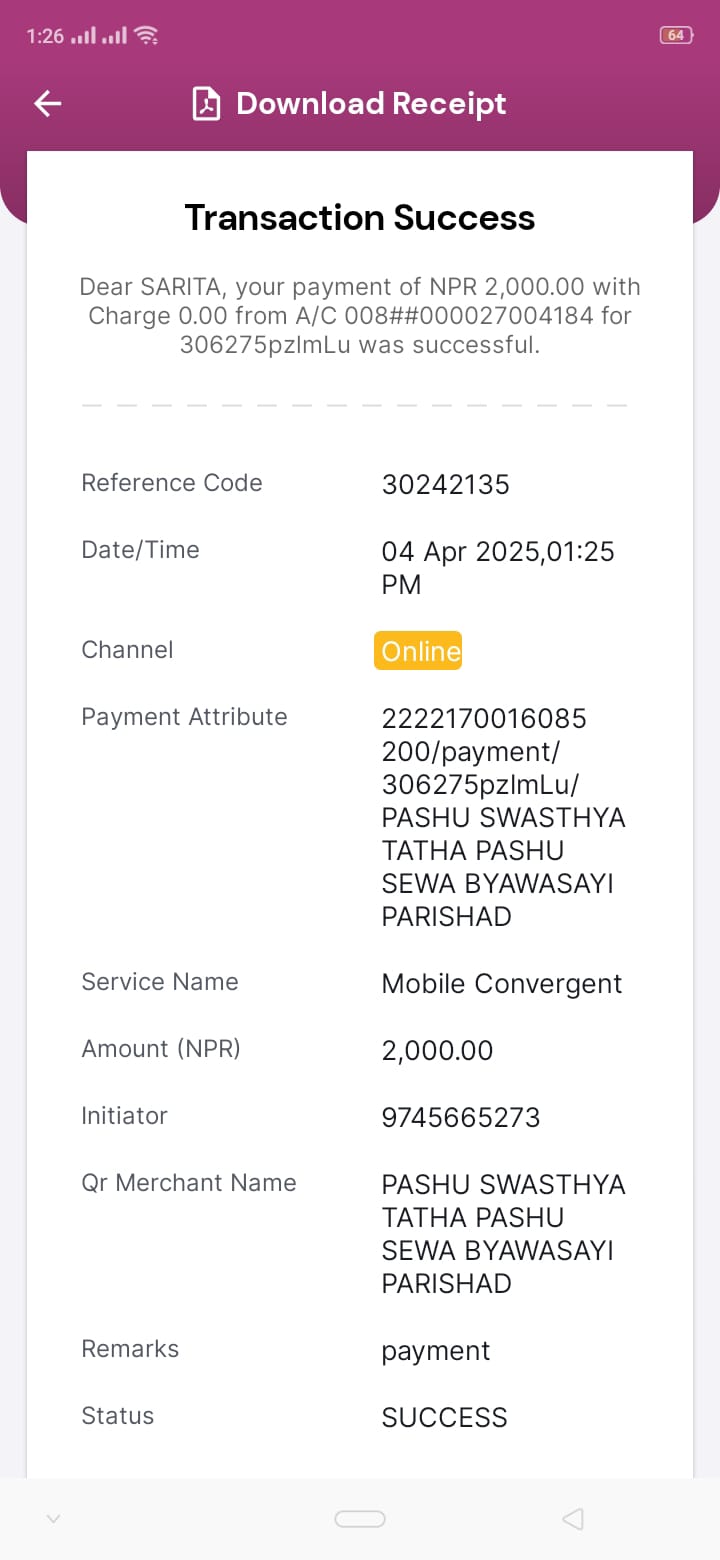Tap the Transaction Success heading
This screenshot has height=1560, width=720.
pos(360,218)
